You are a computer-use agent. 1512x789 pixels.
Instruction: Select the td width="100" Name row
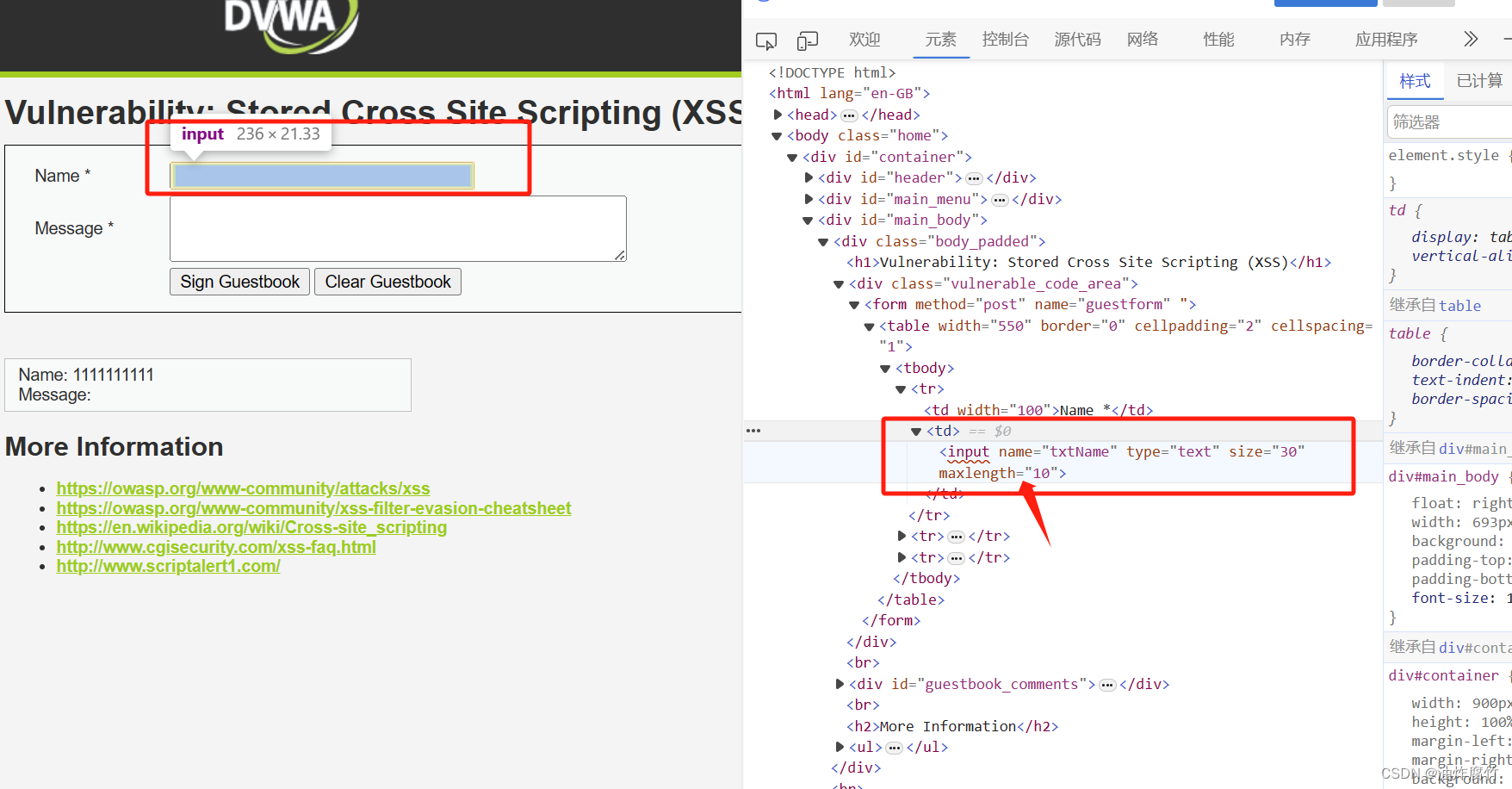[1038, 410]
